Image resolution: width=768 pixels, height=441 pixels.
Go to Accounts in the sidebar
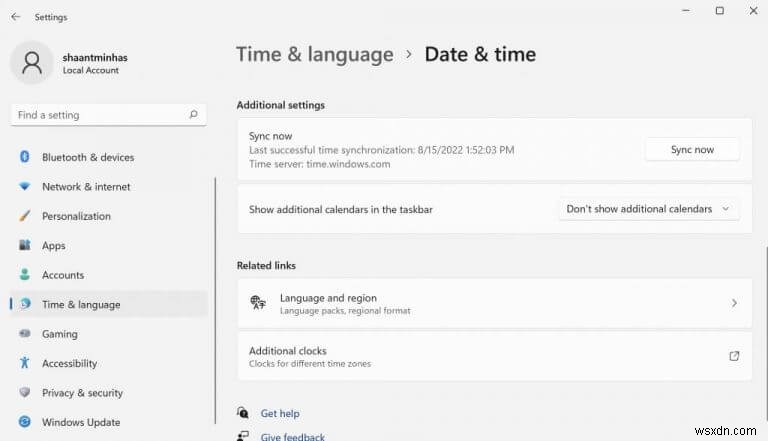[x=63, y=275]
